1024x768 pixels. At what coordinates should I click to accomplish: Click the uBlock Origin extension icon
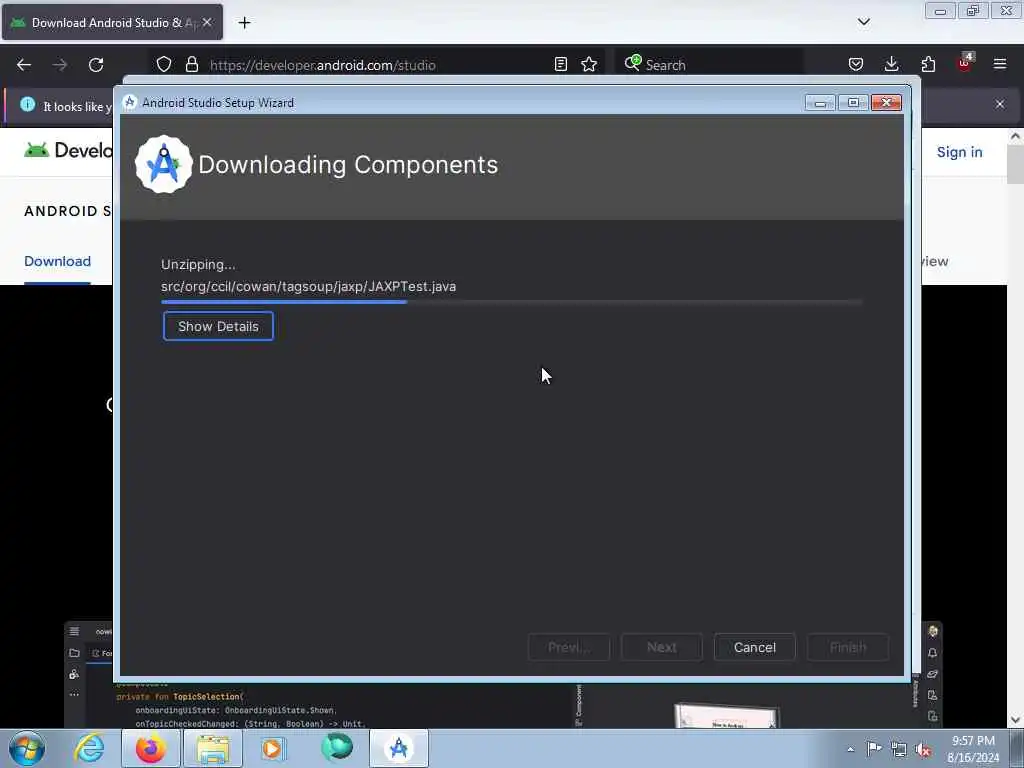965,63
